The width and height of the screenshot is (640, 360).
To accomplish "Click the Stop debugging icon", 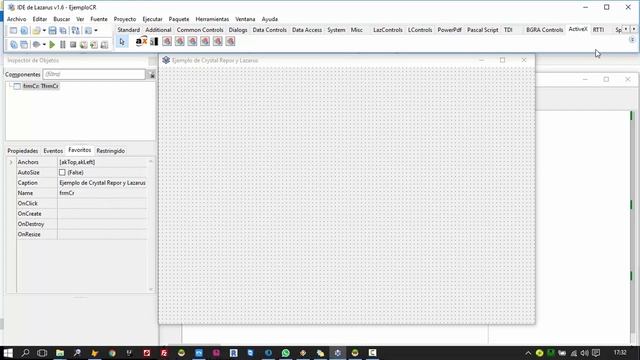I will click(x=73, y=44).
